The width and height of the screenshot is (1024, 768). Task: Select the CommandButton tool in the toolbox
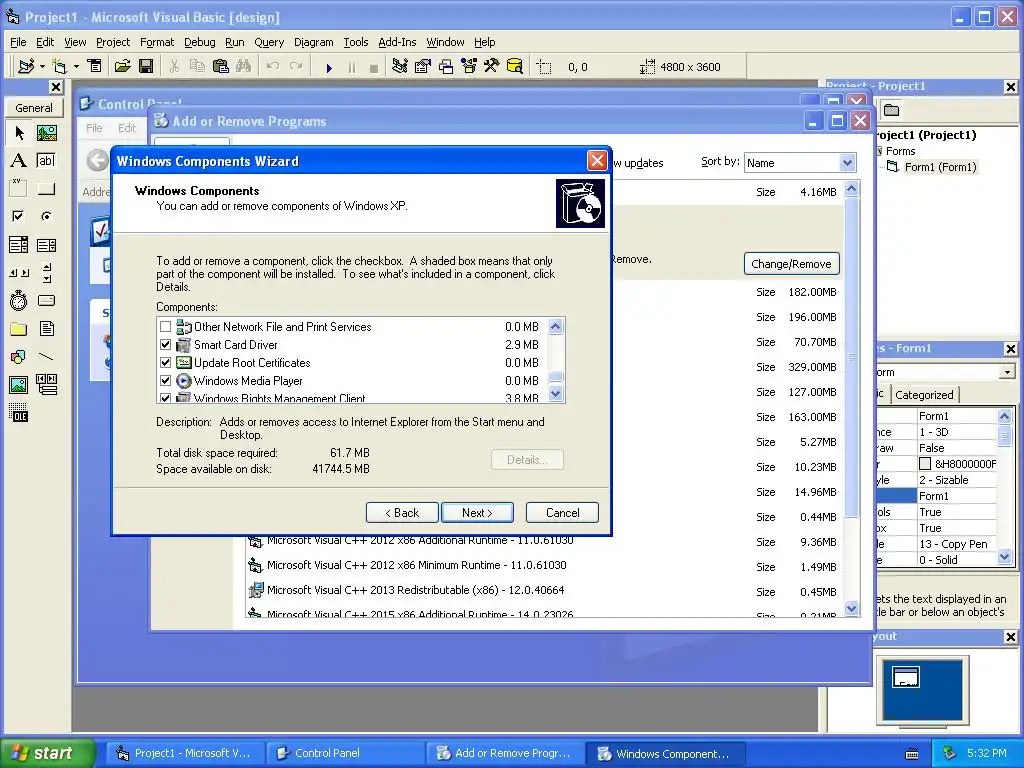pos(46,189)
